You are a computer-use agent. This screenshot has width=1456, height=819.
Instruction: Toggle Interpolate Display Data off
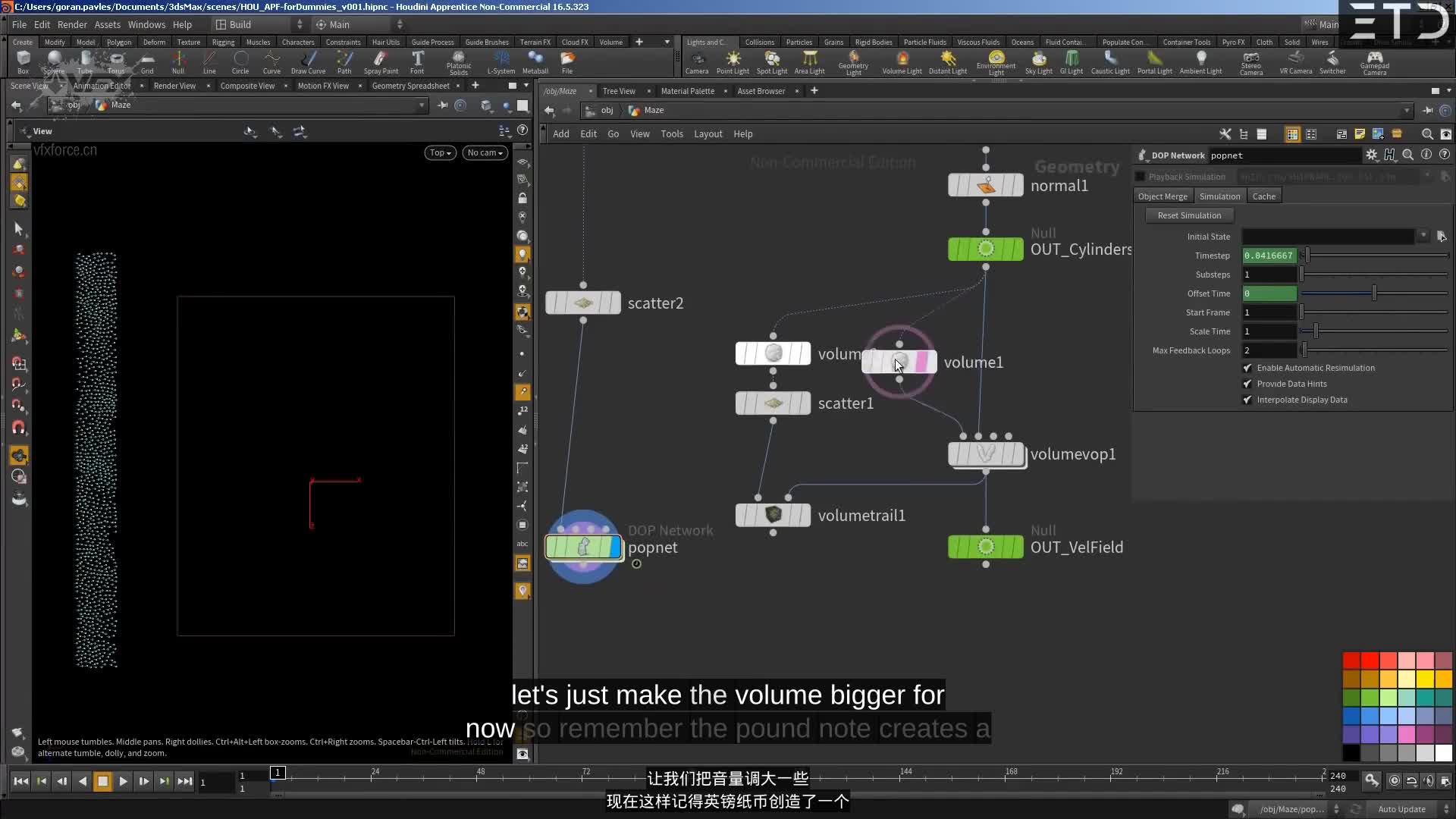click(x=1247, y=400)
